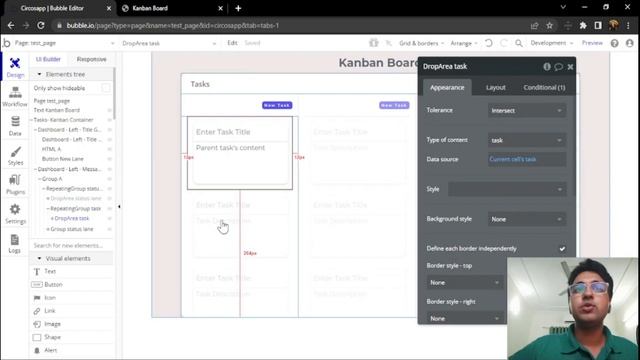Click the gift icon in toolbar
Viewport: 640px width, 360px height.
pyautogui.click(x=373, y=42)
